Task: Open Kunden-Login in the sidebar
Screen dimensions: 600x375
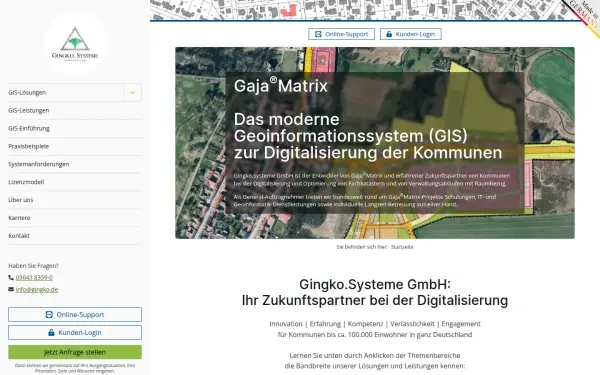Action: 75,333
